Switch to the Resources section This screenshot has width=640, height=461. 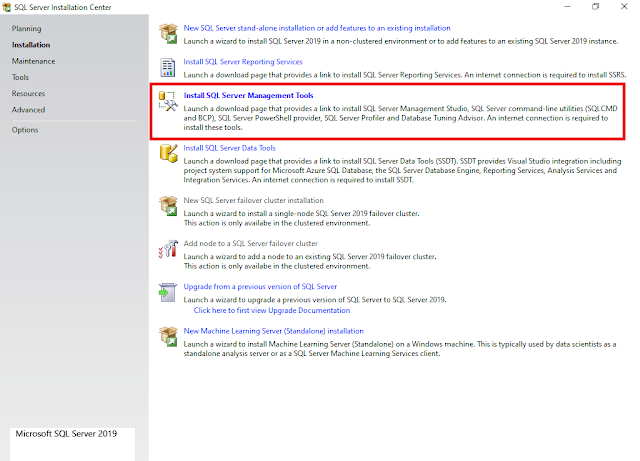[29, 94]
